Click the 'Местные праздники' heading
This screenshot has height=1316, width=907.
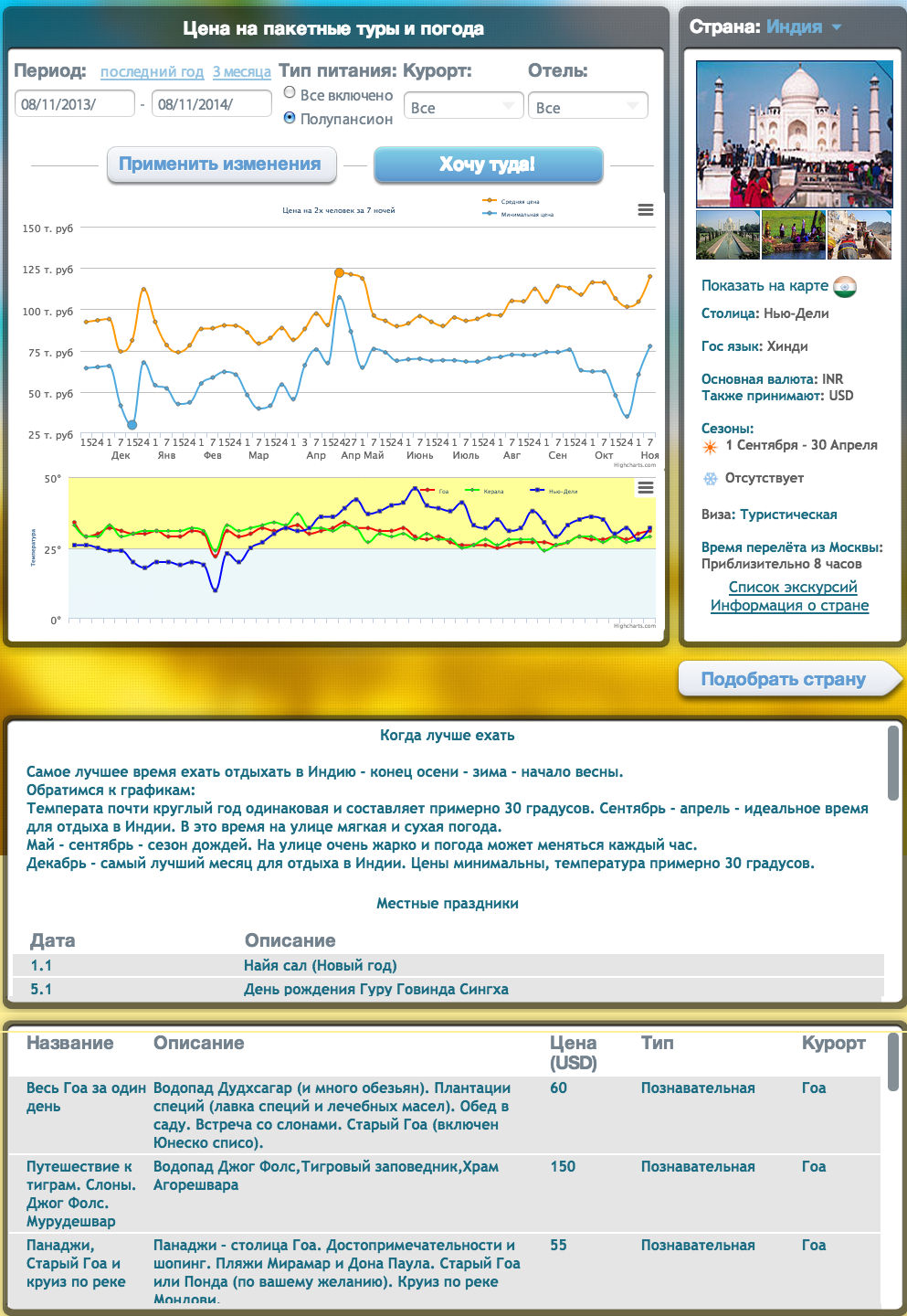(x=448, y=903)
